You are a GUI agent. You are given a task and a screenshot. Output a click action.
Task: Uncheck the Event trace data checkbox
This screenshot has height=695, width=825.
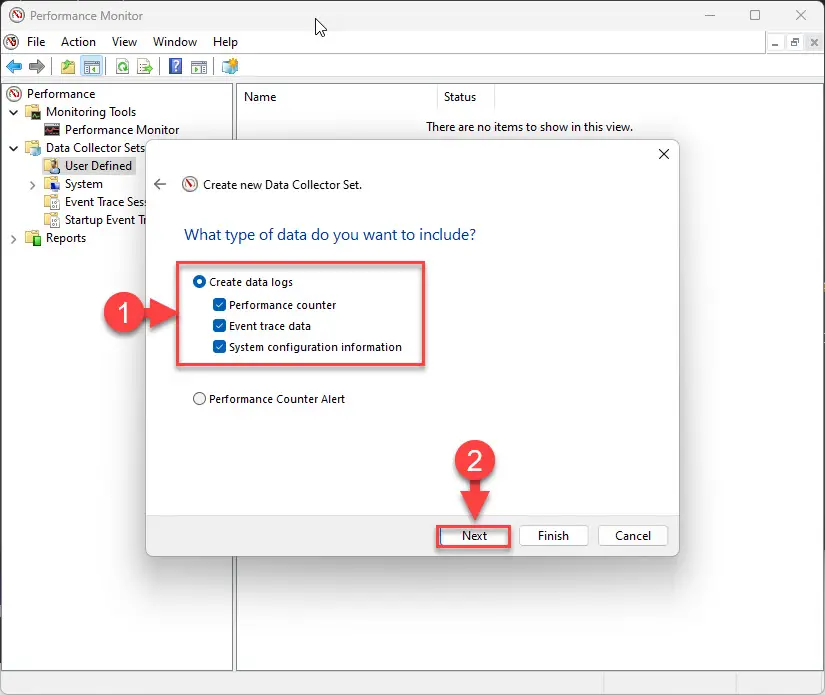(219, 326)
